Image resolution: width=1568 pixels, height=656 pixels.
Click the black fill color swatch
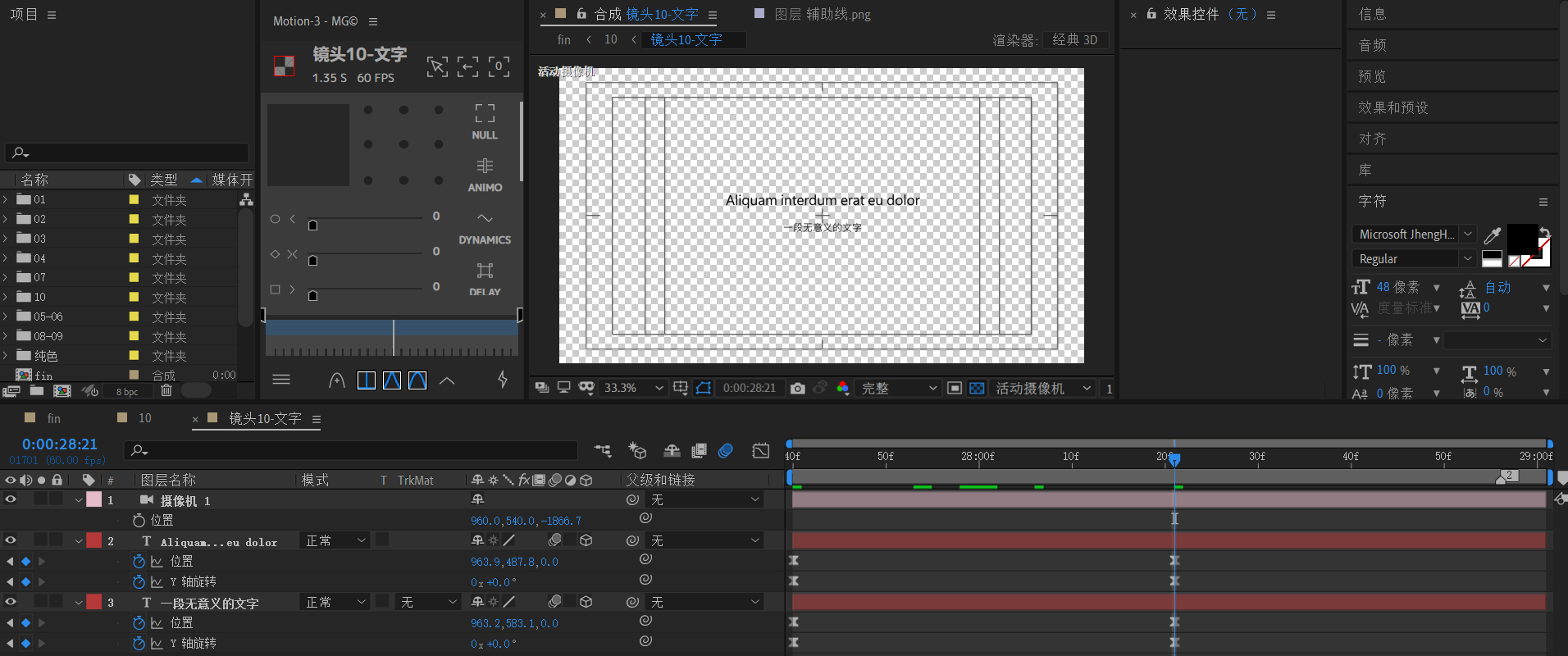(x=1523, y=239)
